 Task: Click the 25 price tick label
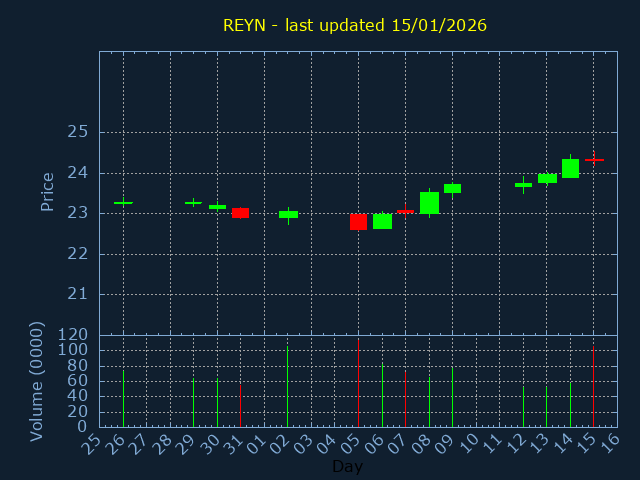(78, 132)
